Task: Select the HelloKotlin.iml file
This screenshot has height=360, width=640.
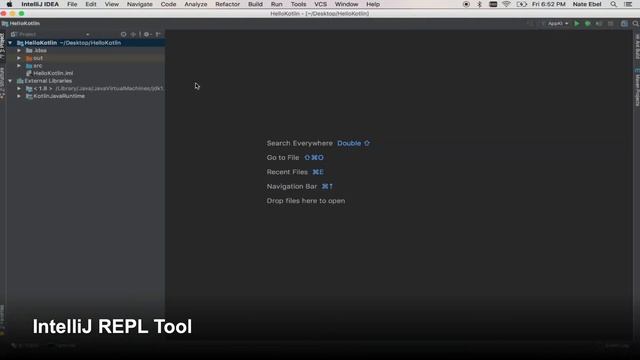Action: [x=49, y=73]
